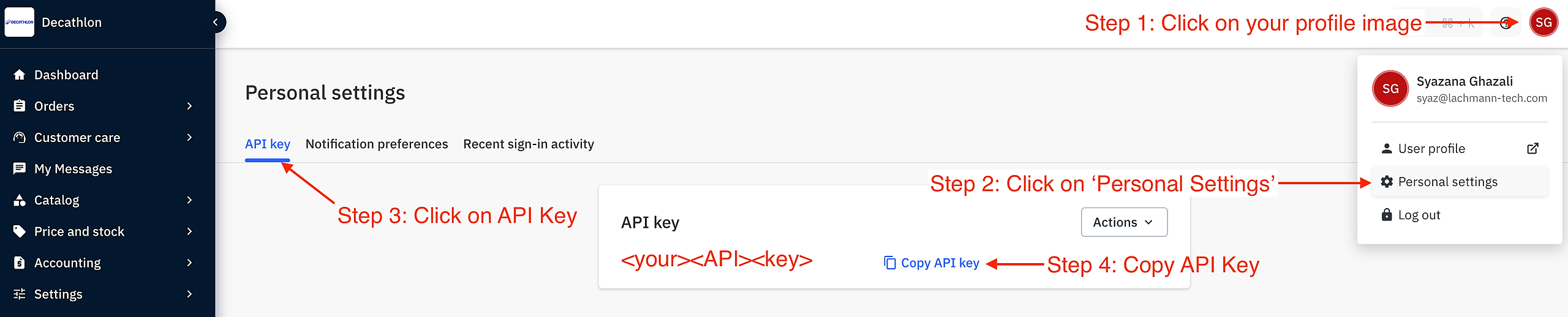The height and width of the screenshot is (317, 1568).
Task: Click the Catalog shapes icon
Action: click(x=20, y=200)
